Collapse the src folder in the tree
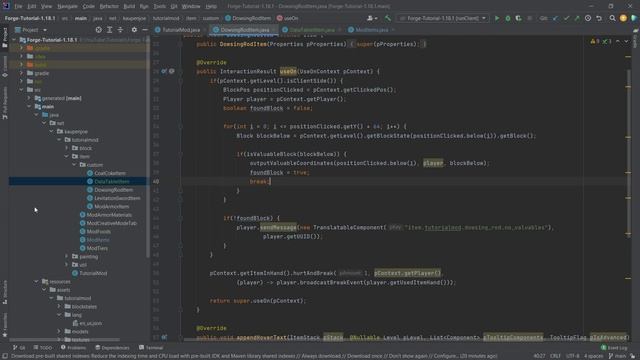This screenshot has height=360, width=640. click(22, 90)
